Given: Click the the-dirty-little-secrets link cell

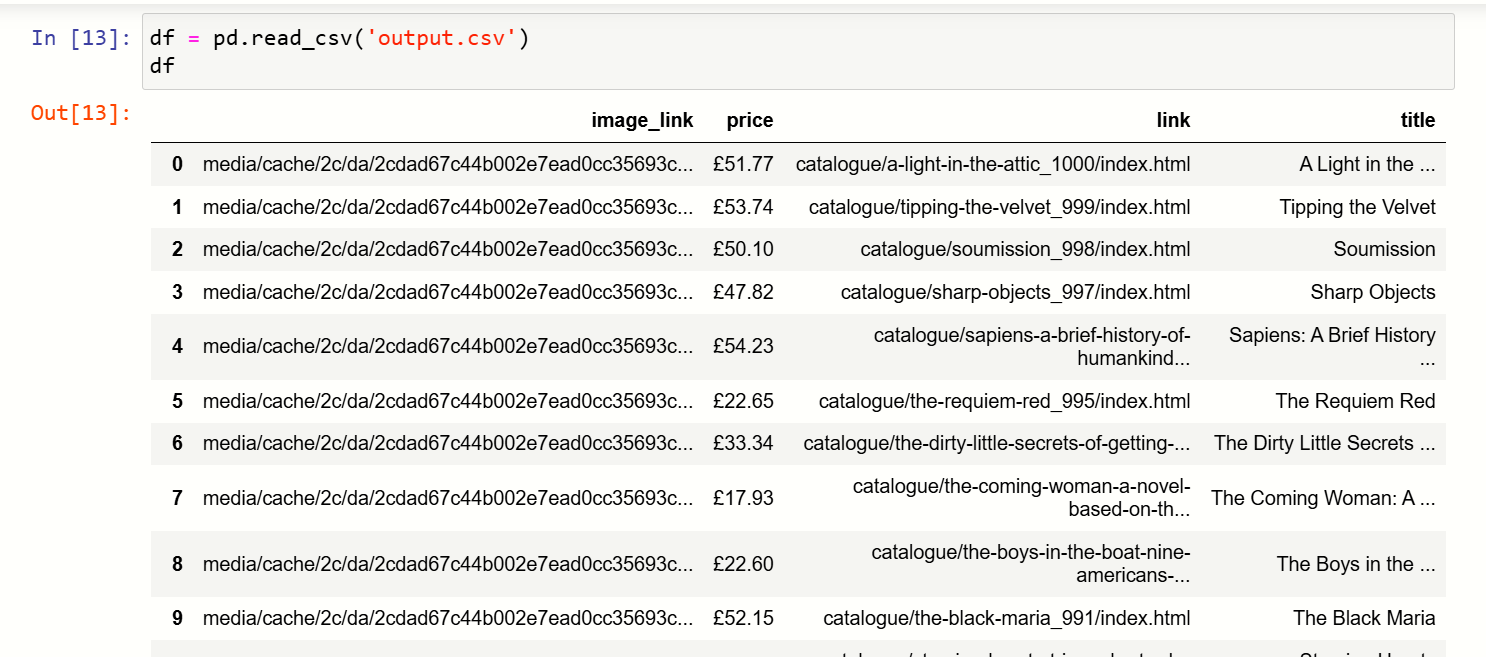Looking at the screenshot, I should tap(997, 443).
